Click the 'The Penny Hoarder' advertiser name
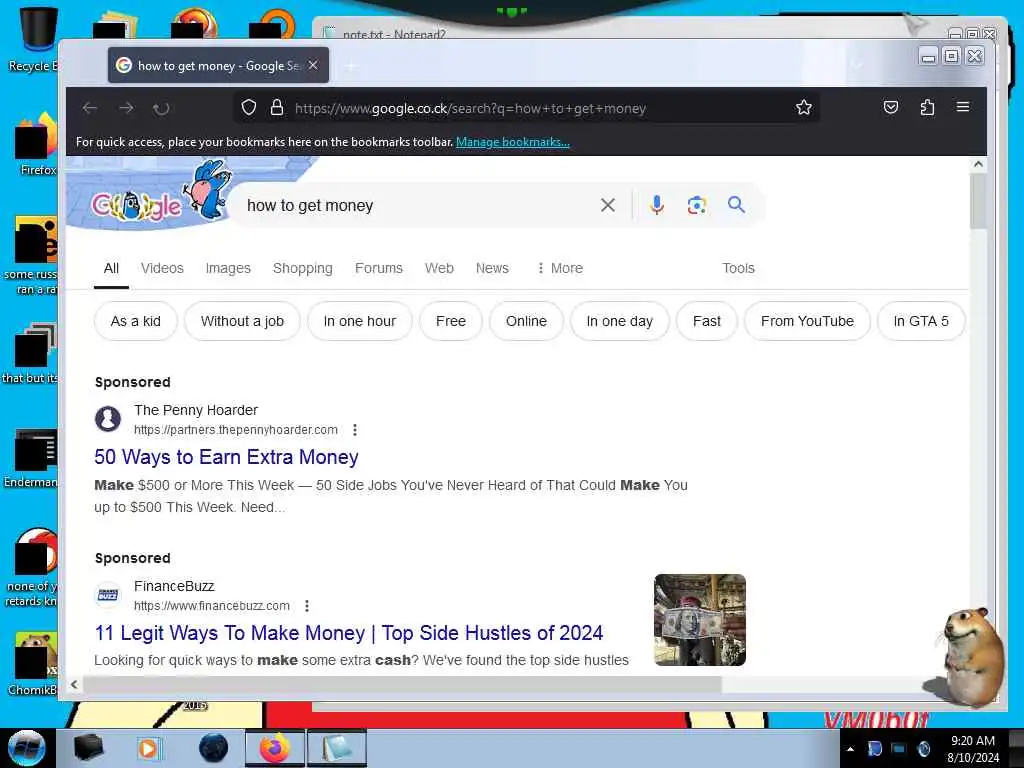 click(x=196, y=410)
